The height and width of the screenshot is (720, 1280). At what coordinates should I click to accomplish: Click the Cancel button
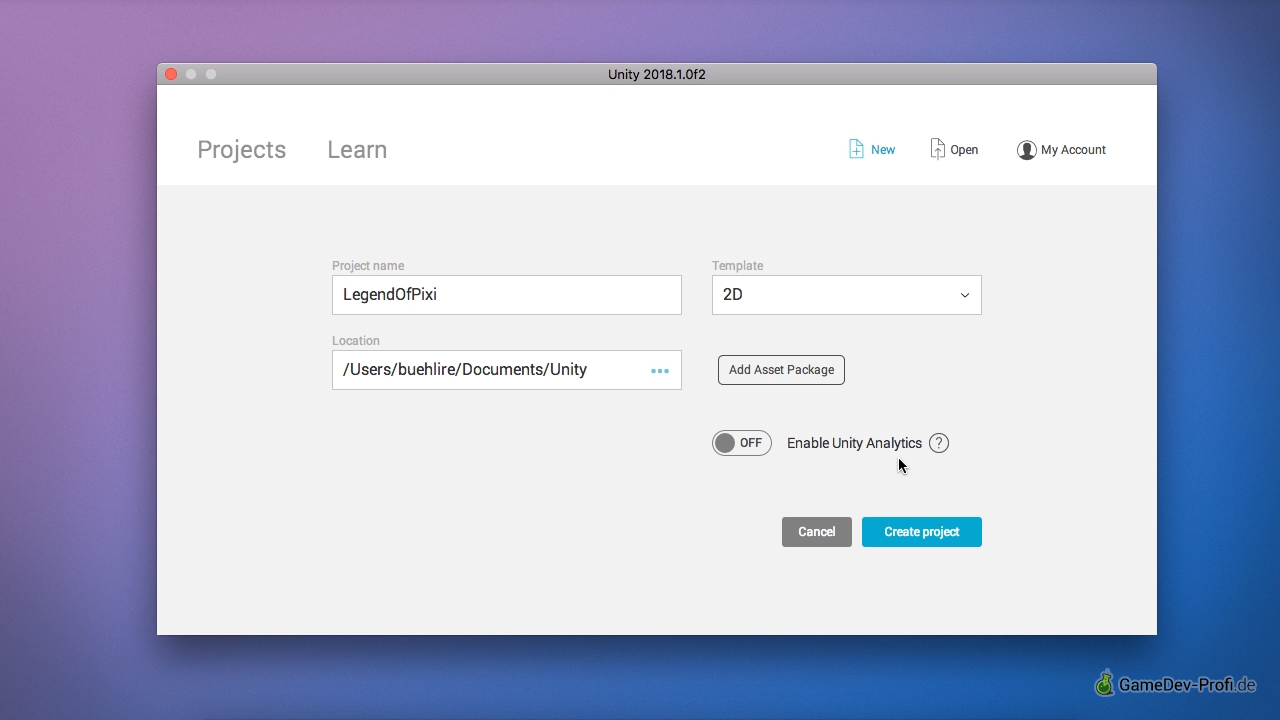(x=817, y=532)
